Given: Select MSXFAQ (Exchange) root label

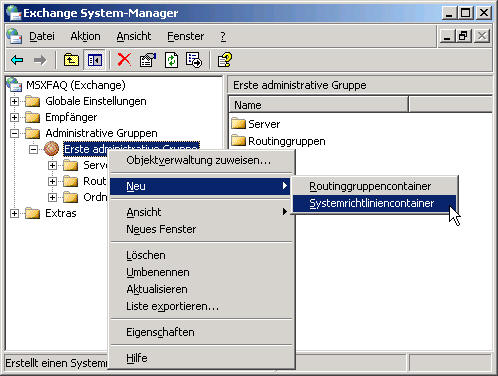Looking at the screenshot, I should [76, 85].
